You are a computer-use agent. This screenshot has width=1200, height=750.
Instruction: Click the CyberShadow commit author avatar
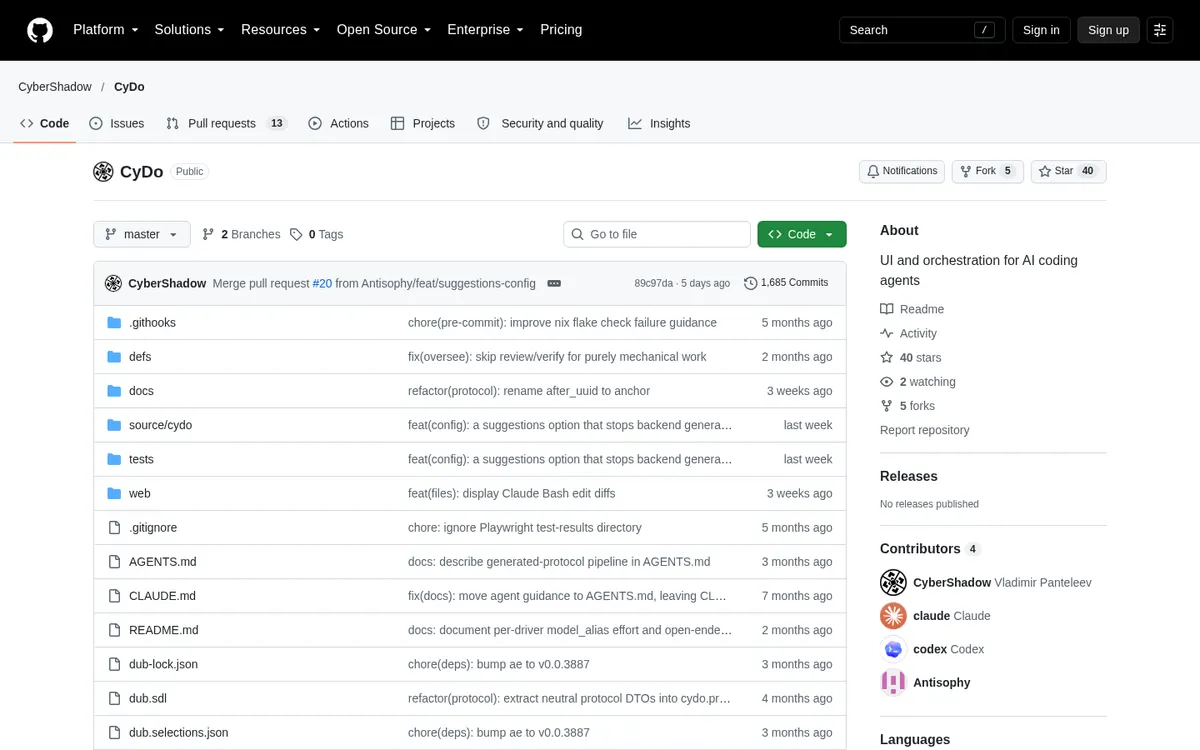point(113,283)
